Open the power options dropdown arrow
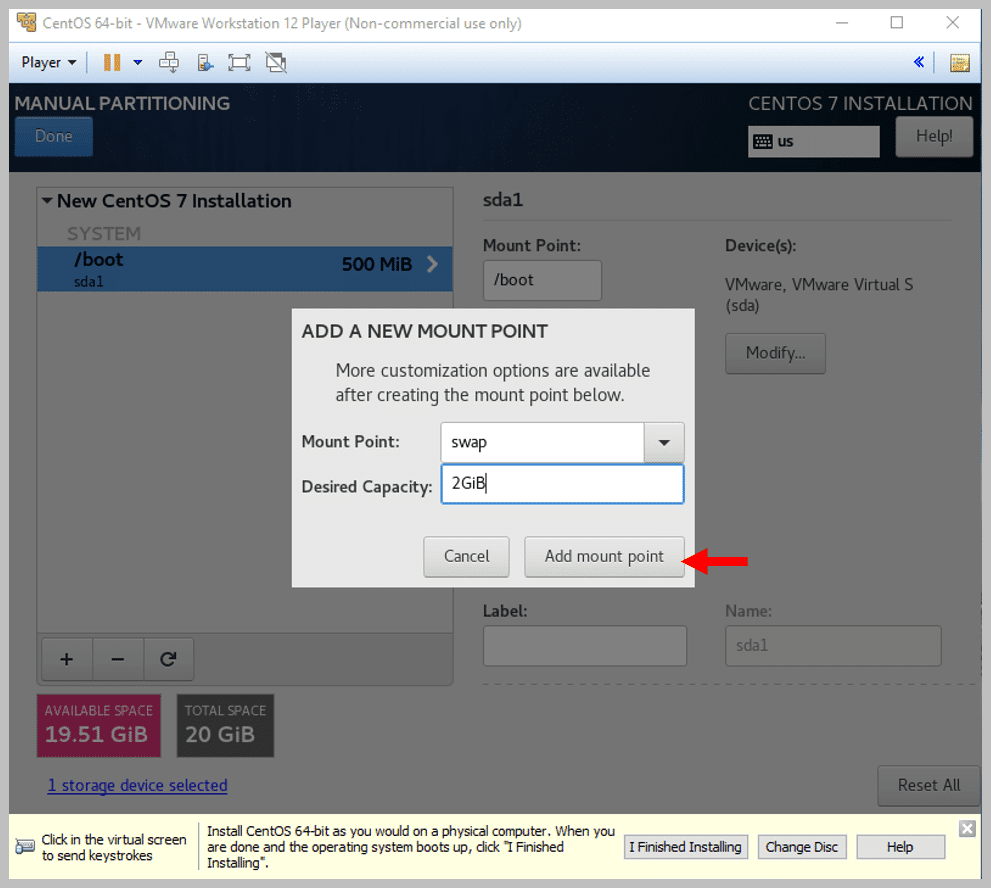991x888 pixels. (138, 63)
